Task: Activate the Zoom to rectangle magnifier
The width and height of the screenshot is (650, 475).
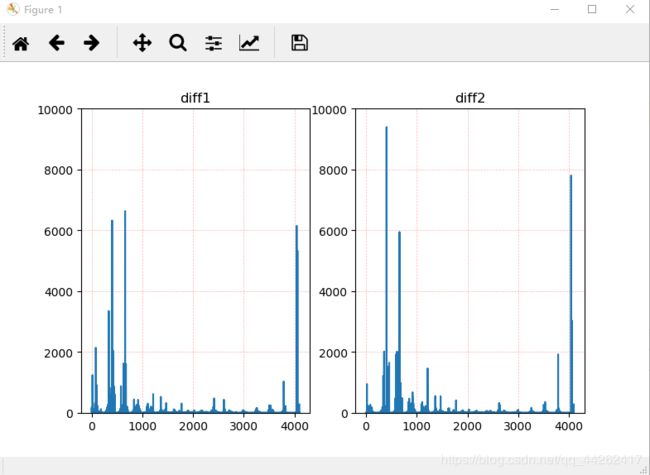Action: (x=178, y=43)
